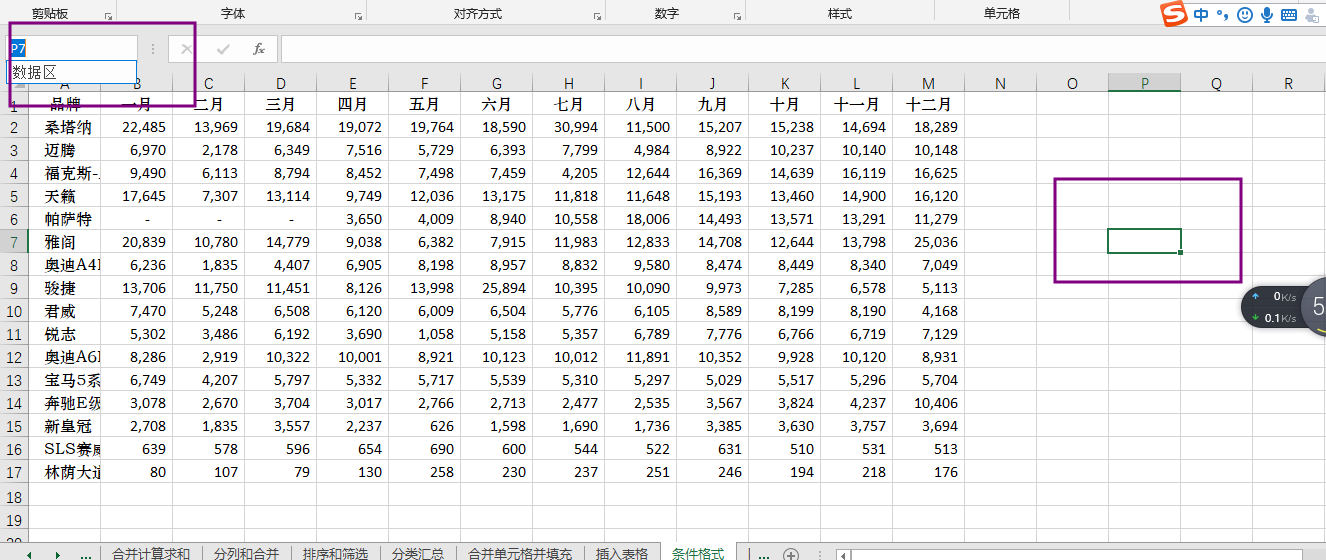The width and height of the screenshot is (1326, 560).
Task: Open the Sogou soft keyboard icon
Action: tap(1289, 15)
